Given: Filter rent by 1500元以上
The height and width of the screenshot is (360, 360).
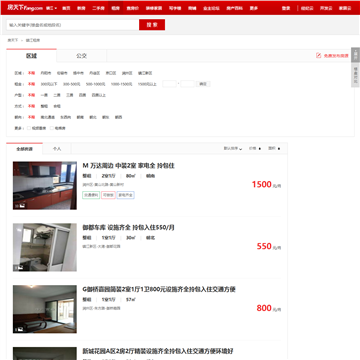Looking at the screenshot, I should click(147, 84).
